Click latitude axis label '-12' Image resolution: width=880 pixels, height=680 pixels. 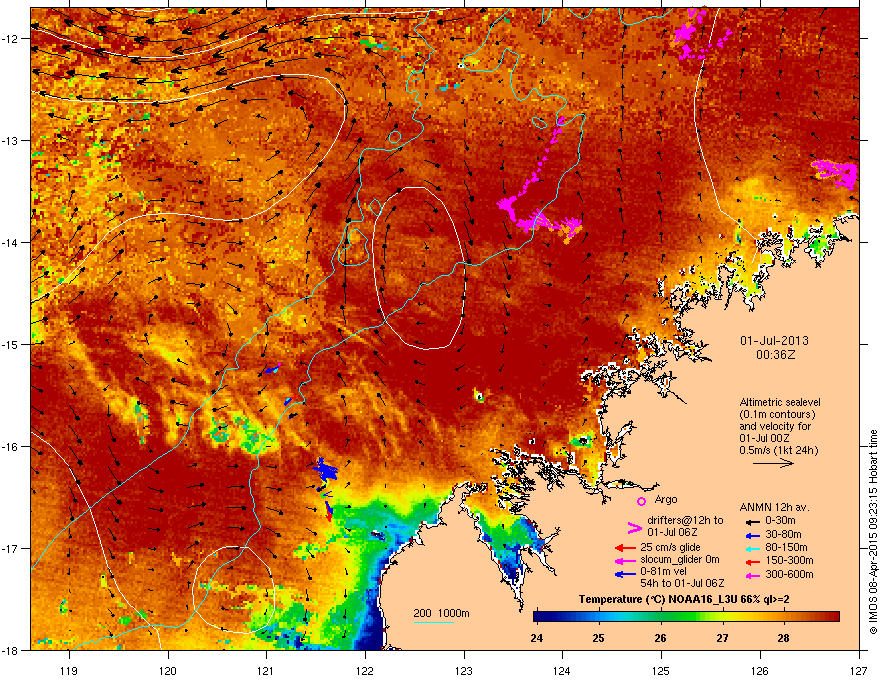[x=10, y=39]
